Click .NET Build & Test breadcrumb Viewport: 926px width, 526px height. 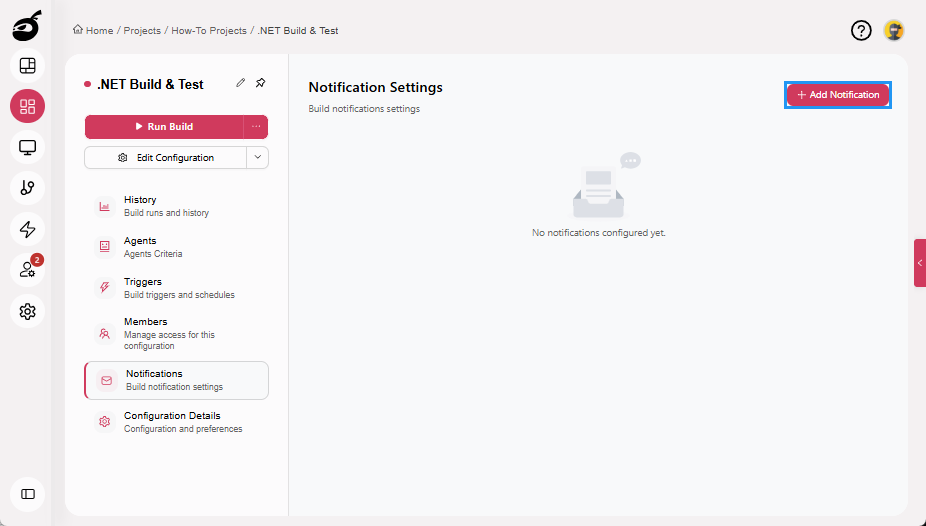coord(298,31)
